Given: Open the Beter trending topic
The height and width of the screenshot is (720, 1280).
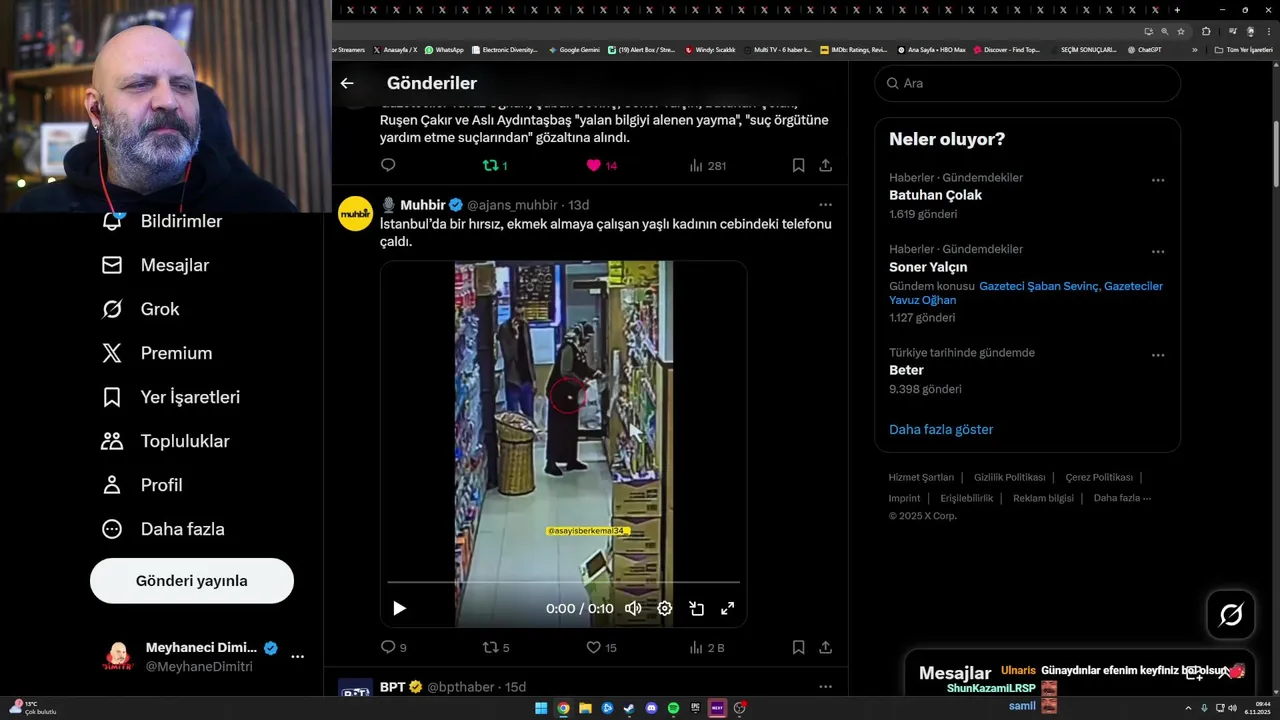Looking at the screenshot, I should 906,370.
